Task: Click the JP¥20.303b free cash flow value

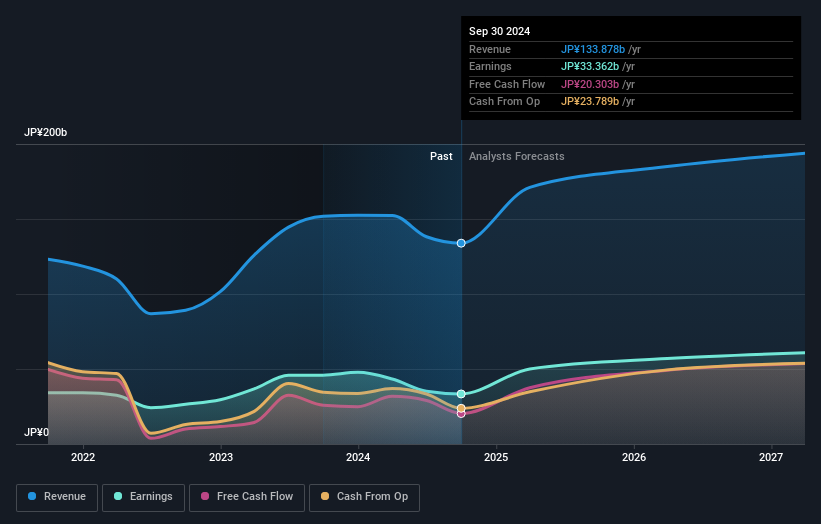Action: click(x=590, y=84)
